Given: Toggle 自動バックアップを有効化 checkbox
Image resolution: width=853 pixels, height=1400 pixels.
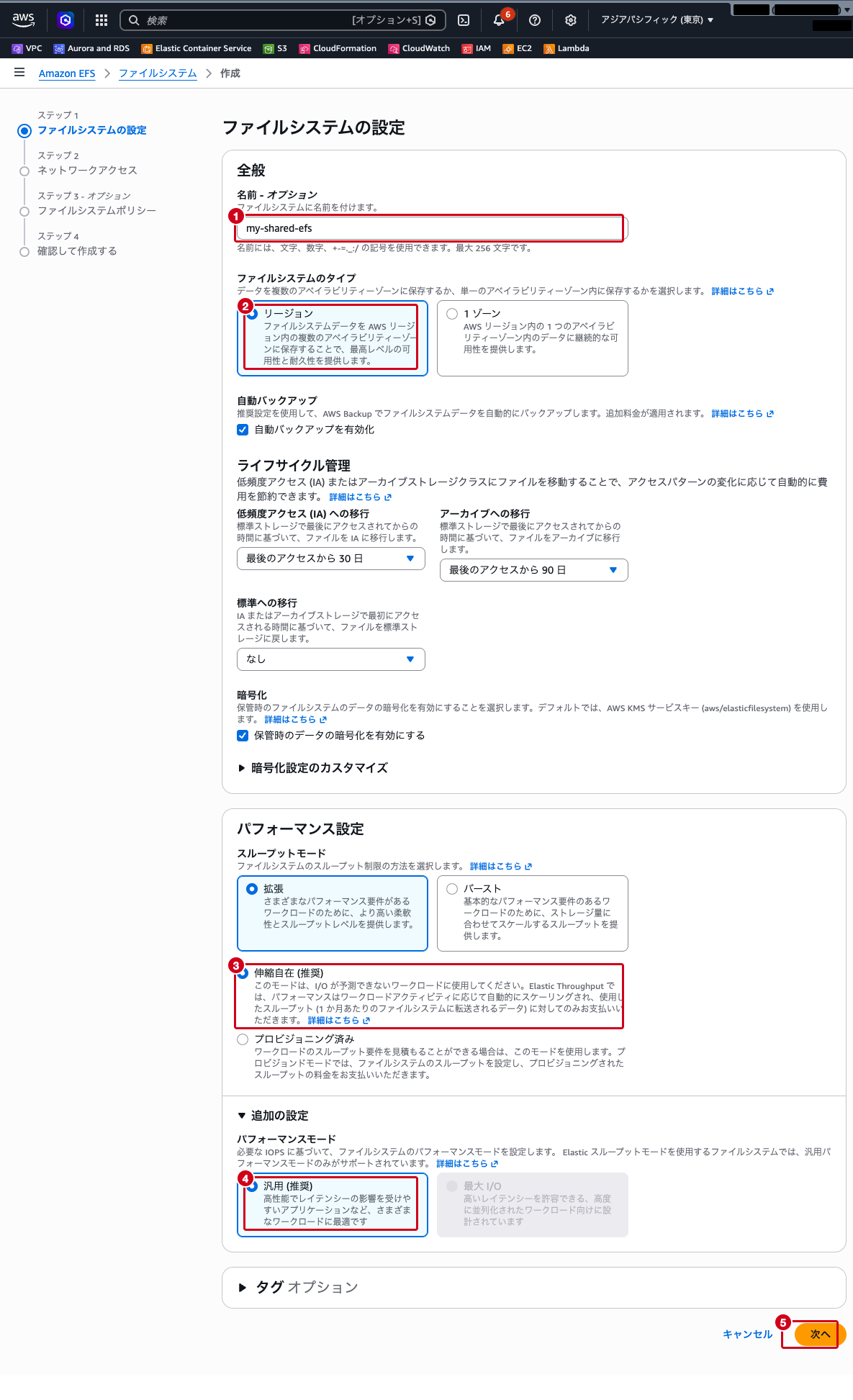Looking at the screenshot, I should (x=243, y=430).
